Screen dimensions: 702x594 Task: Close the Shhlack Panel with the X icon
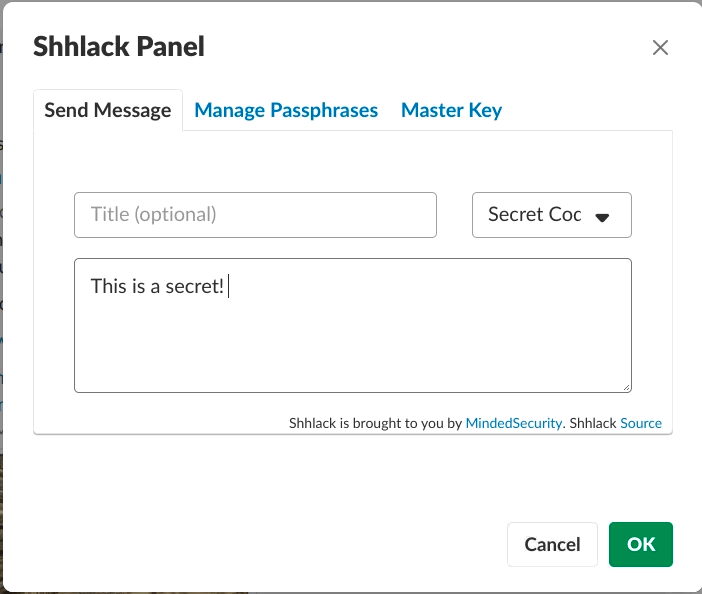[660, 47]
